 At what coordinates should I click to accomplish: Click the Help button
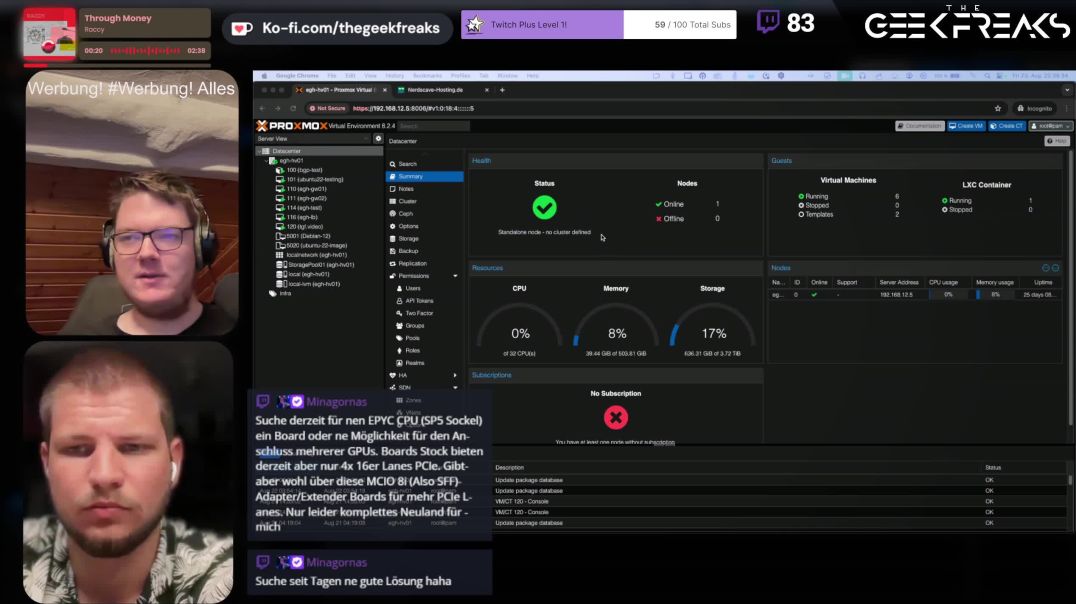(x=1057, y=141)
